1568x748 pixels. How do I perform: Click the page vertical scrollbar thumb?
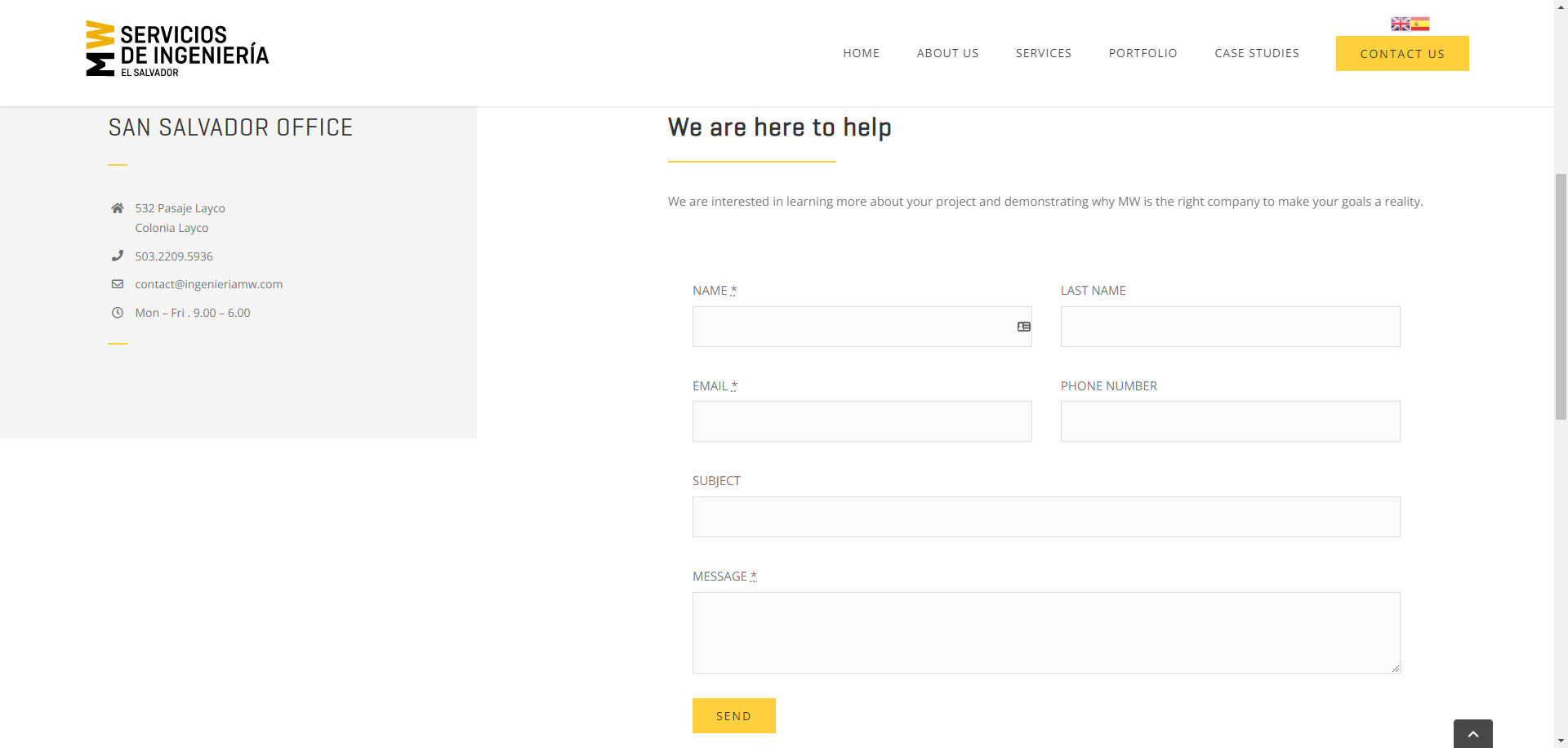tap(1561, 296)
